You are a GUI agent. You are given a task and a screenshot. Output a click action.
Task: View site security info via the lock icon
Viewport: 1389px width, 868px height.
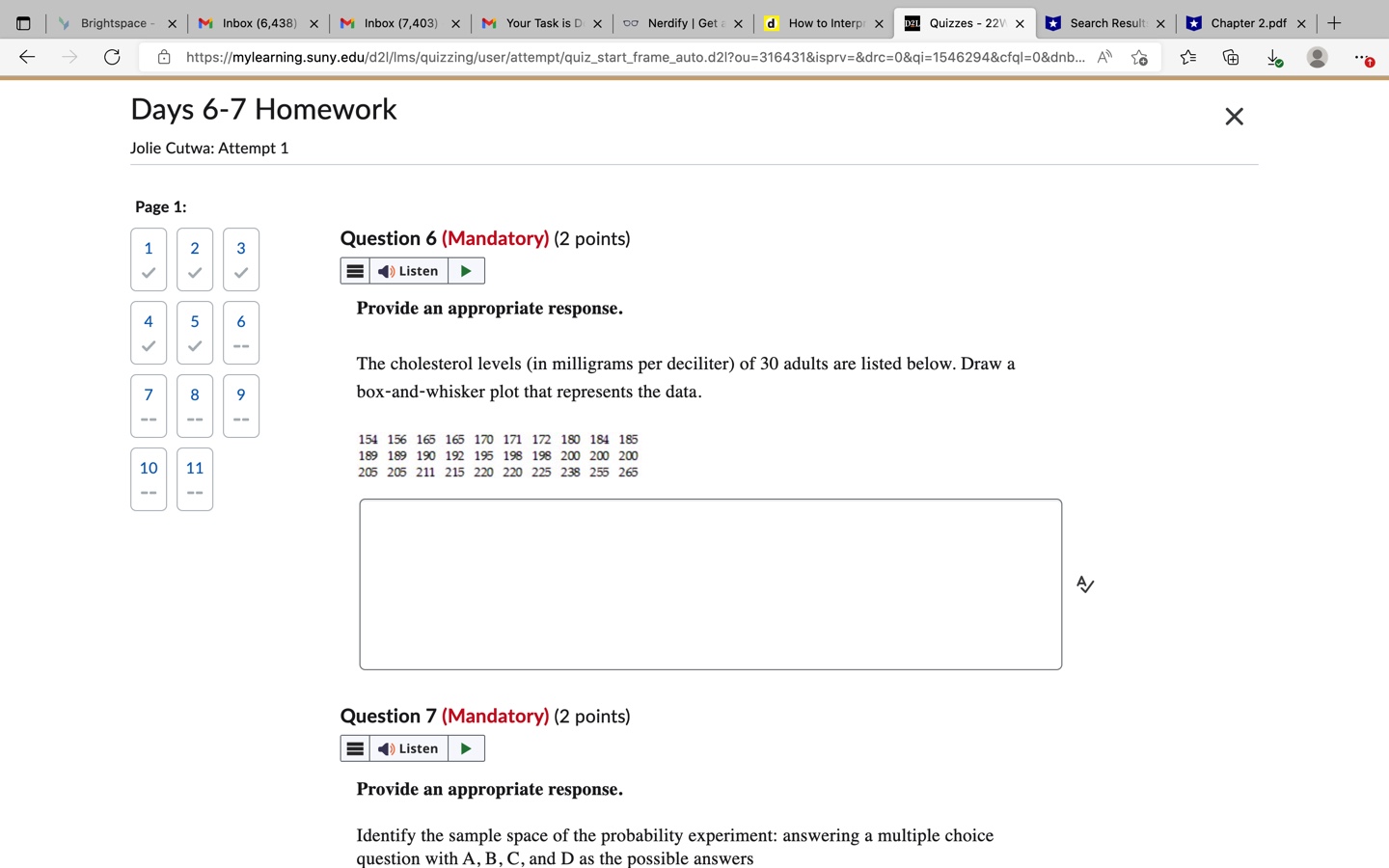(x=161, y=57)
